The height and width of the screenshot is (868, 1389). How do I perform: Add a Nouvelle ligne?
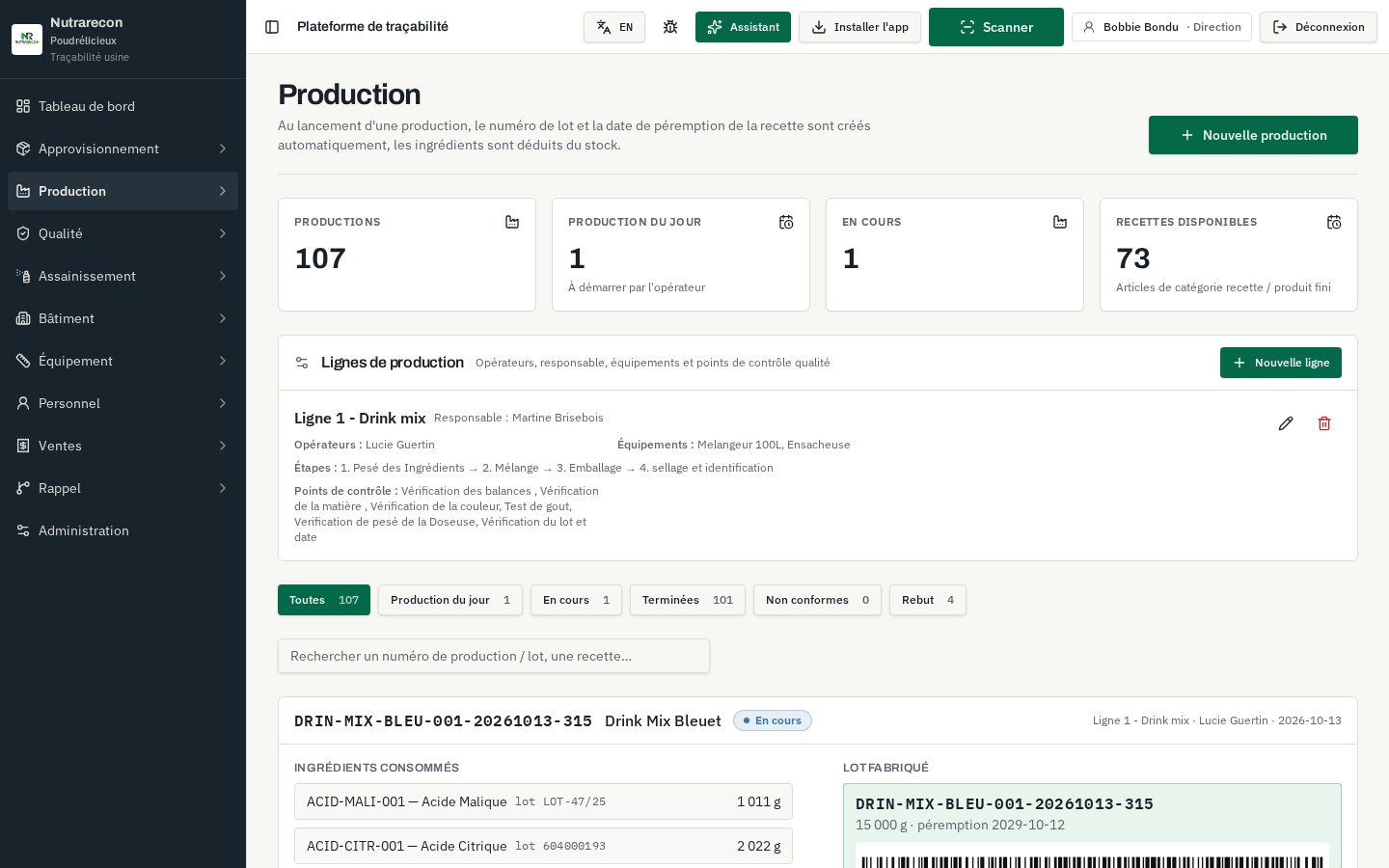coord(1281,363)
